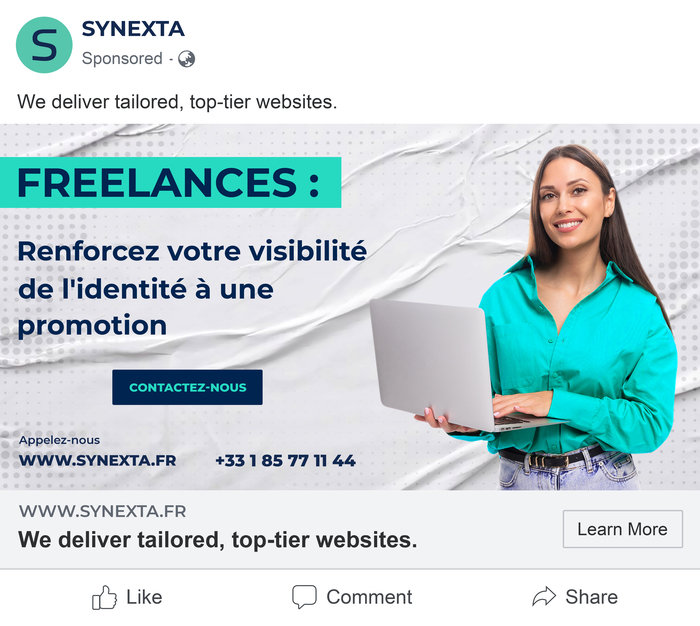This screenshot has width=700, height=626.
Task: Click the globe public visibility icon
Action: tap(186, 59)
